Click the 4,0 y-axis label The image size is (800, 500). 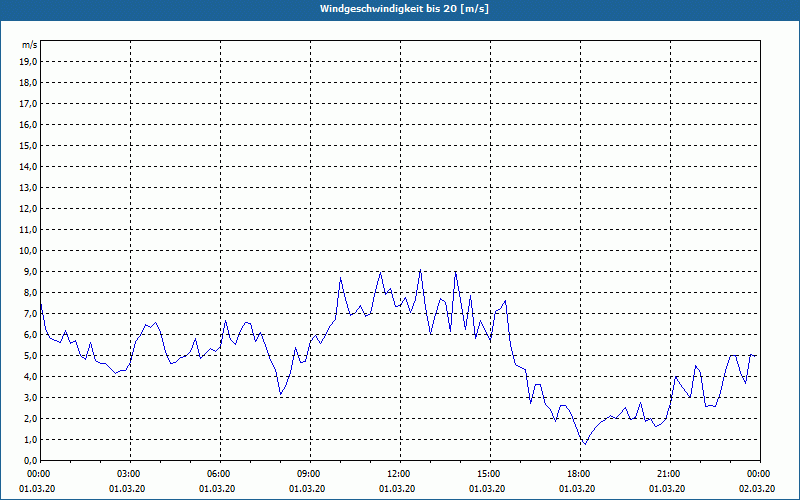point(30,377)
